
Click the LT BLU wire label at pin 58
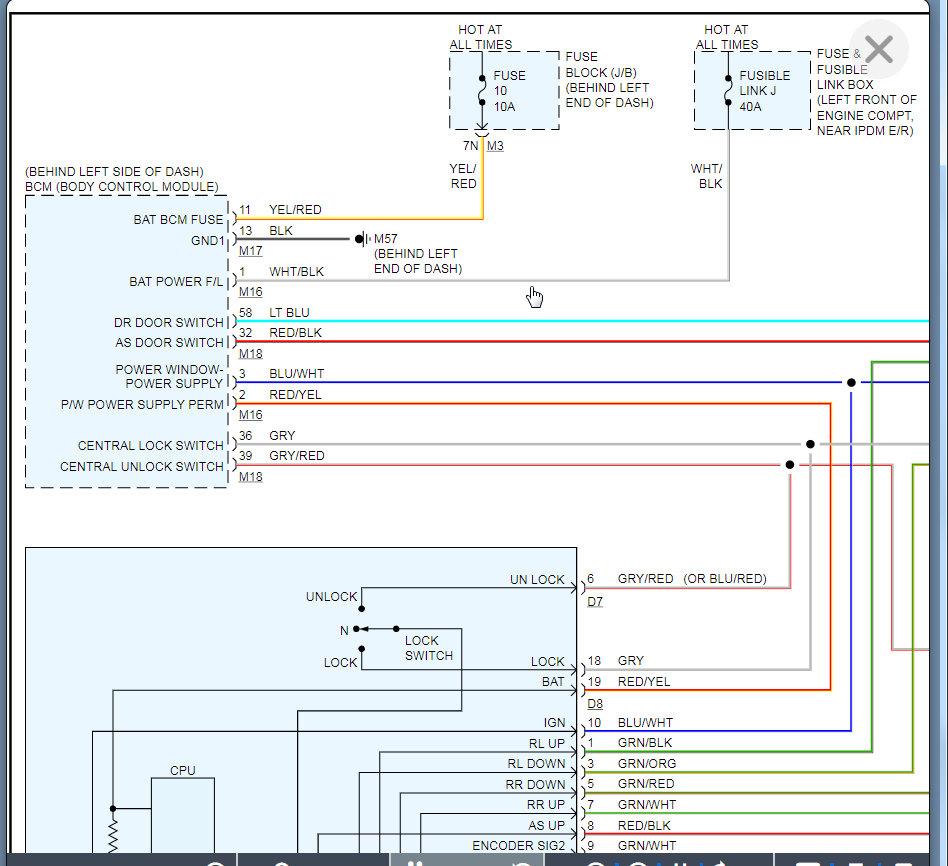click(x=289, y=313)
